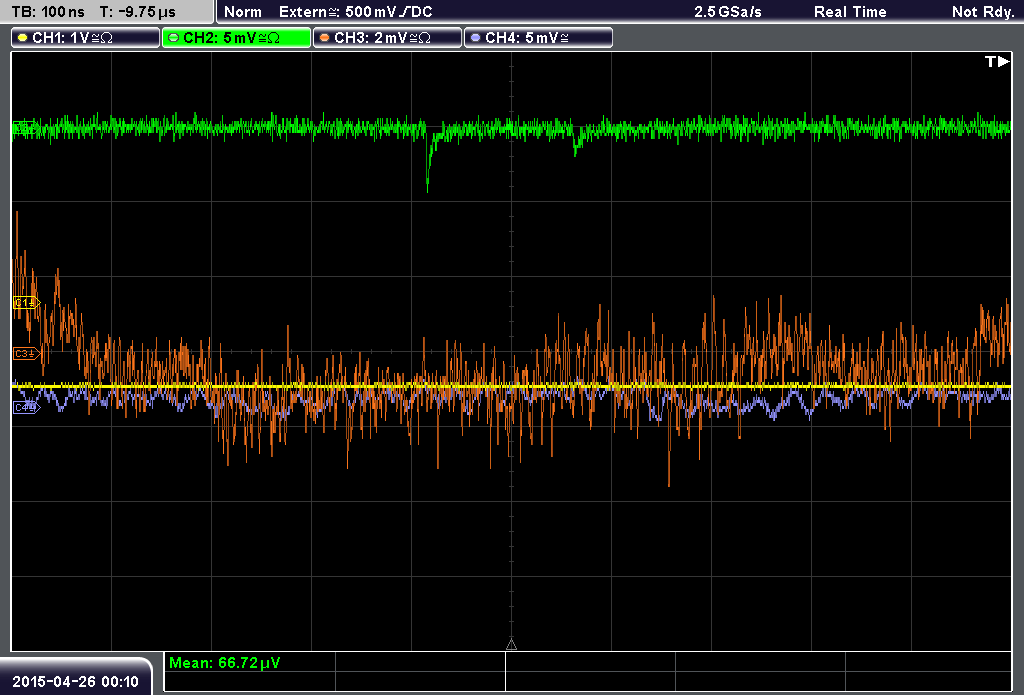The width and height of the screenshot is (1024, 695).
Task: Click the Mean: 66.72 µV measurement
Action: (225, 663)
